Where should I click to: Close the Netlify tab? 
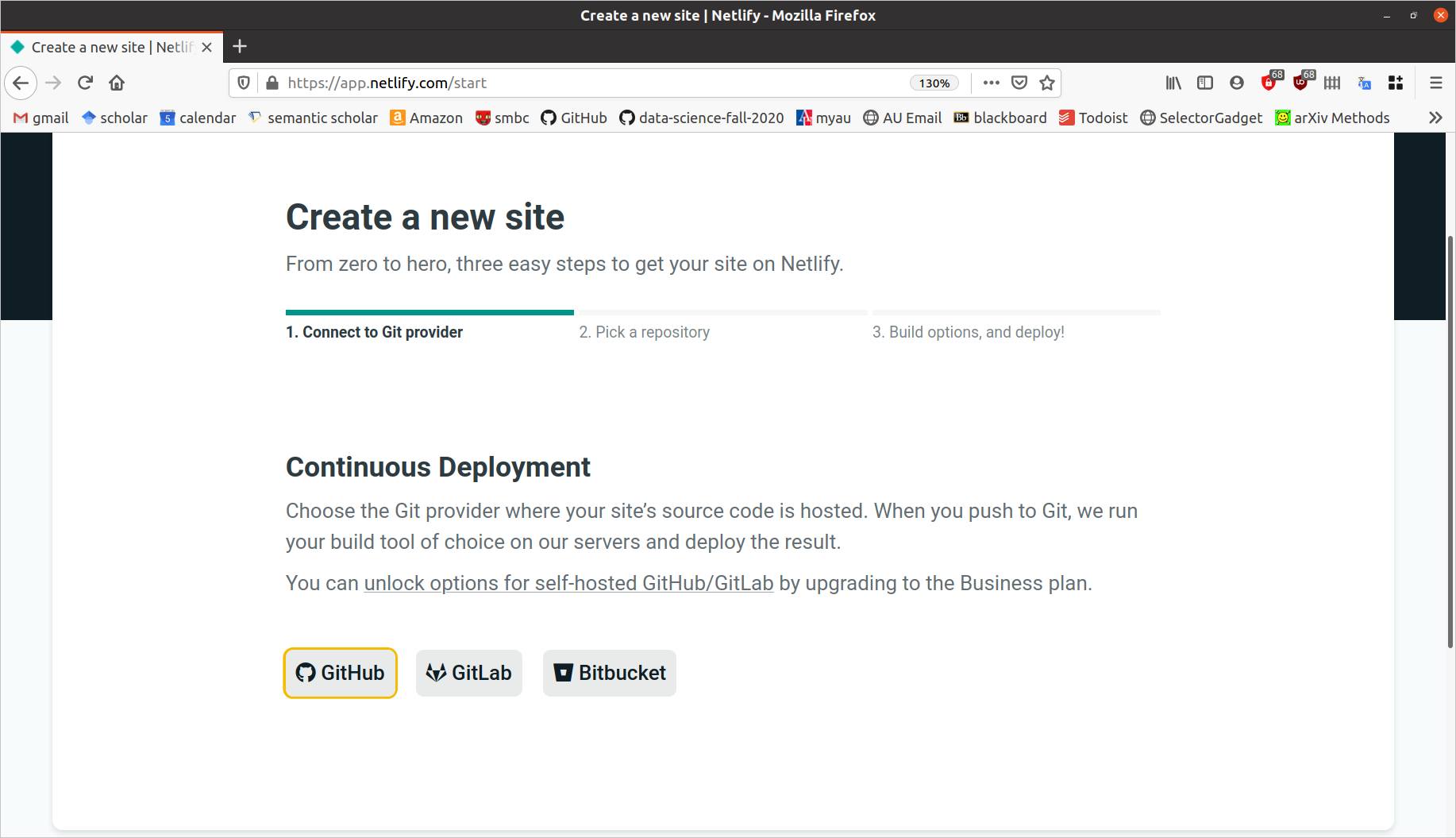[x=206, y=47]
